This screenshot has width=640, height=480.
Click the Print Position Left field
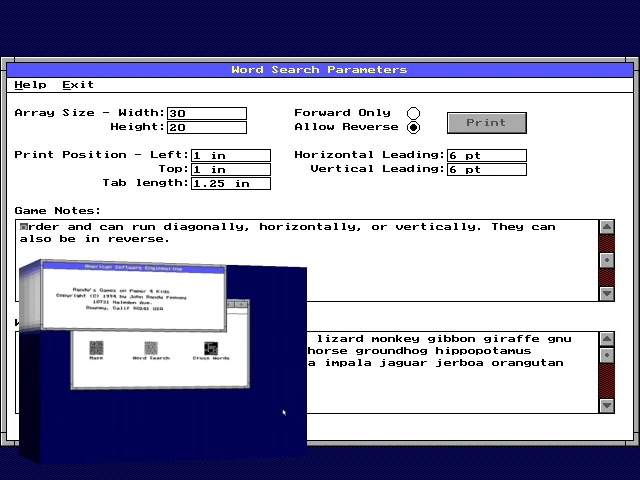coord(231,156)
